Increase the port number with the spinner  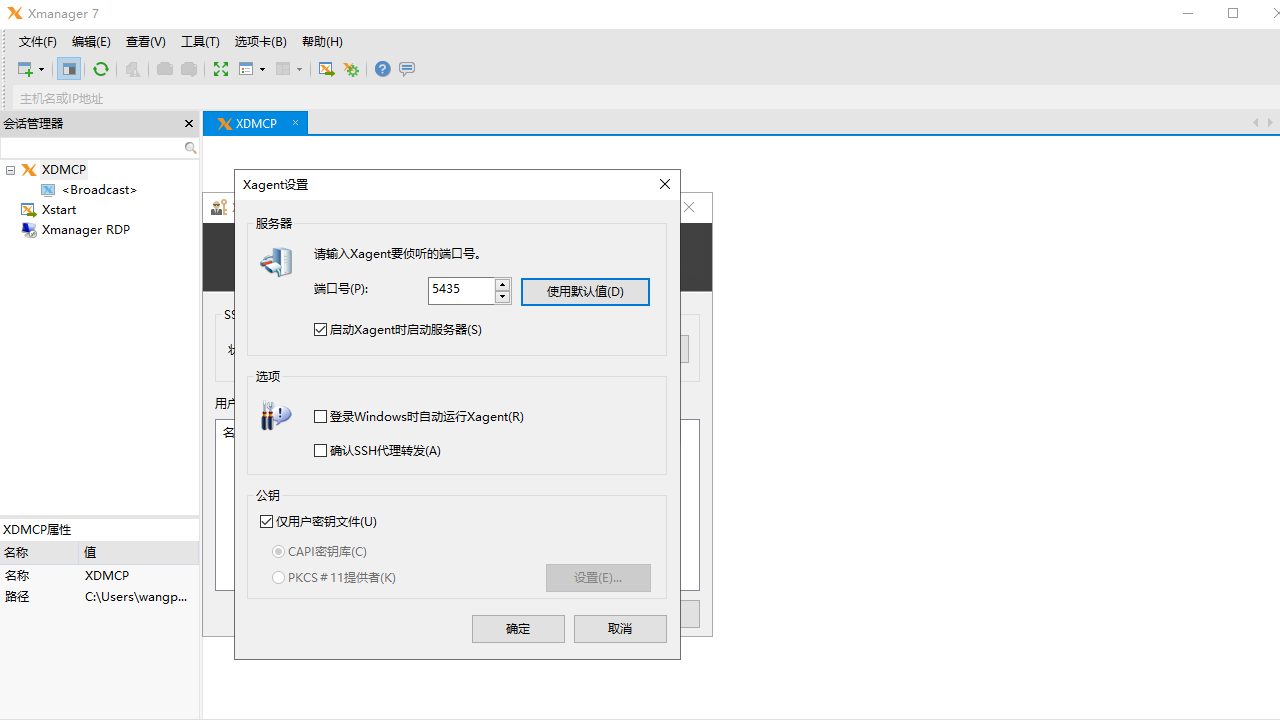coord(502,285)
